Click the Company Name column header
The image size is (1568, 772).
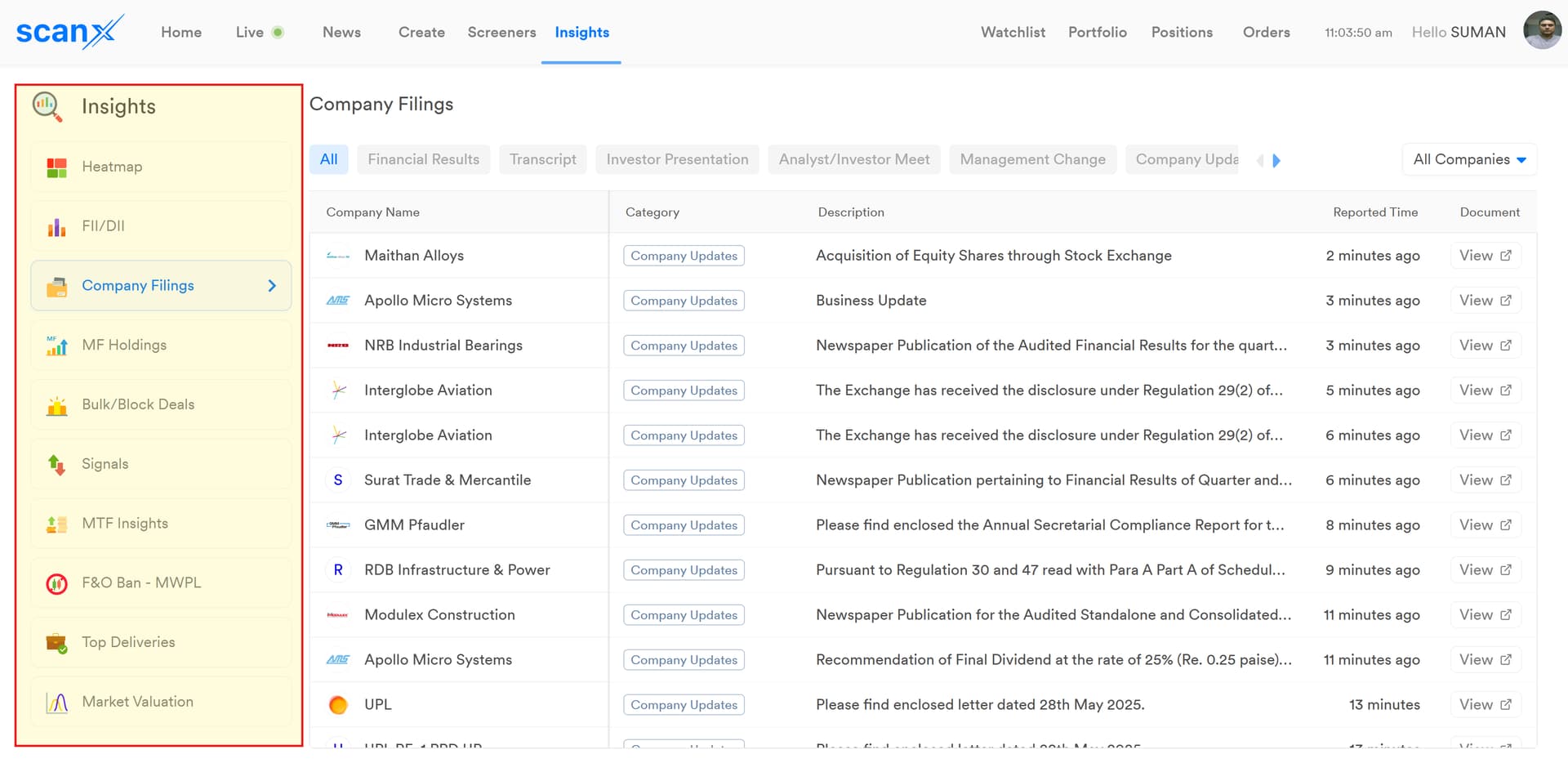[372, 212]
